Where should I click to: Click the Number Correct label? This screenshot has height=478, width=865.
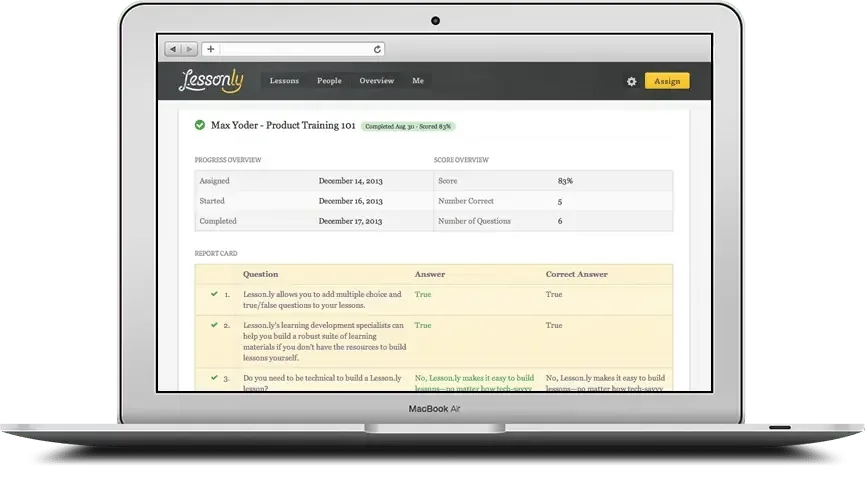tap(466, 201)
